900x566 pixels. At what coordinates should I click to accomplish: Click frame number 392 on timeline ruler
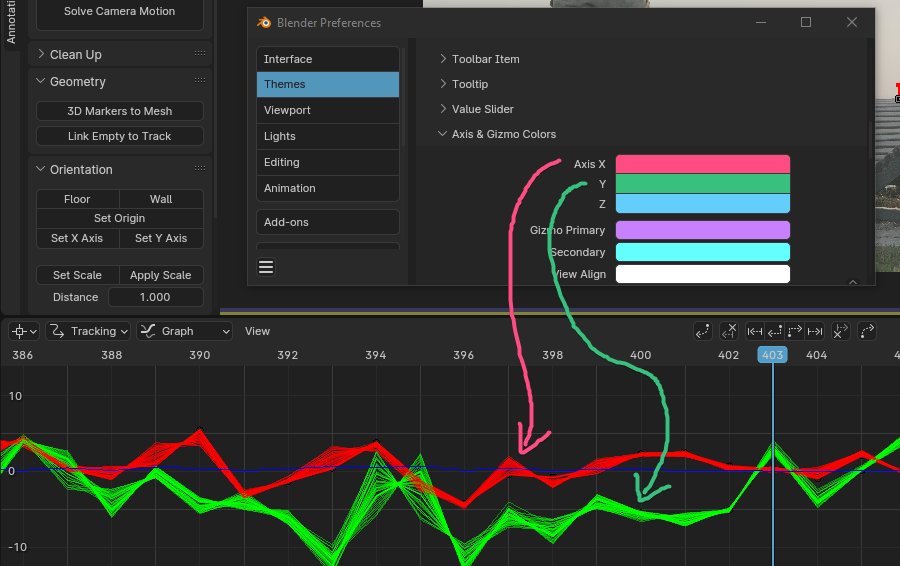tap(288, 355)
